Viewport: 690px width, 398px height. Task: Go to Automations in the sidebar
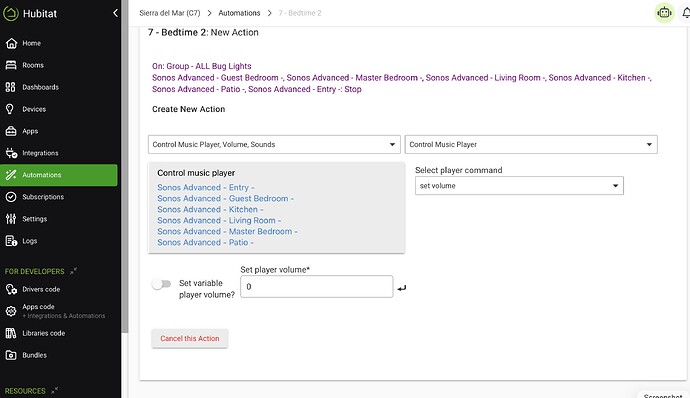point(59,175)
